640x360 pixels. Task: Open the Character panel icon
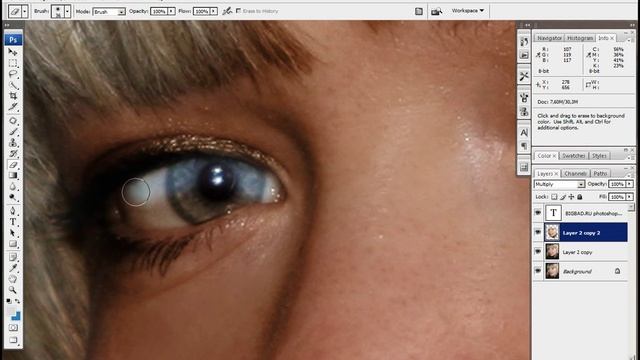(524, 133)
